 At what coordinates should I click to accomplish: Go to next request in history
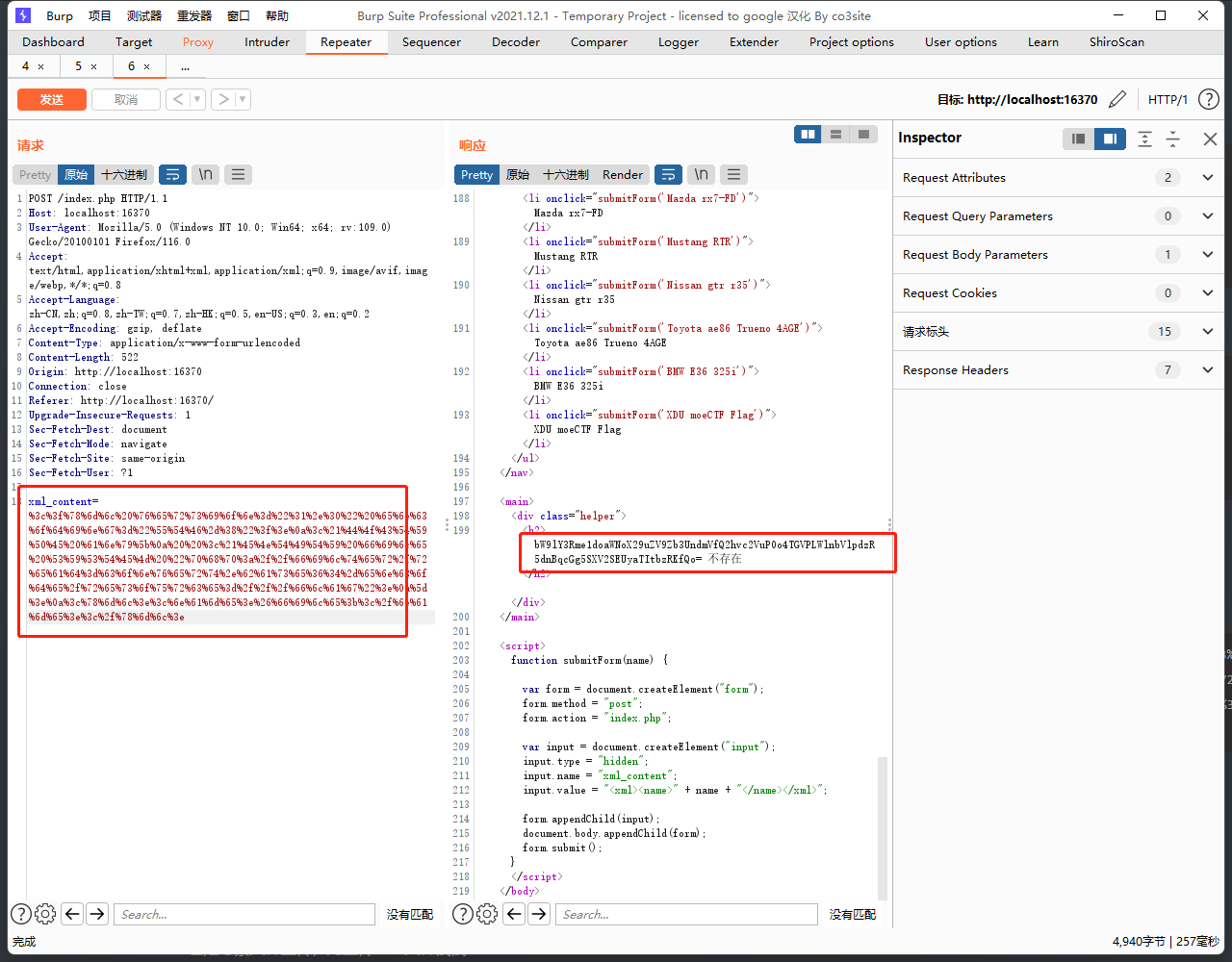pos(222,99)
